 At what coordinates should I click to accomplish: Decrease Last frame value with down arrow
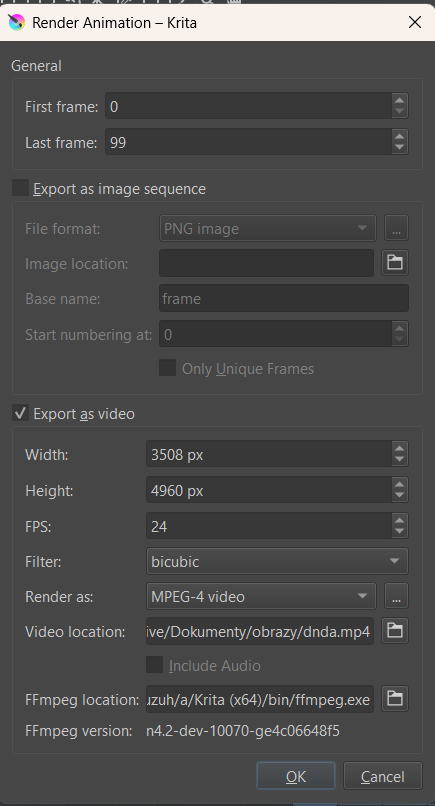(x=400, y=148)
